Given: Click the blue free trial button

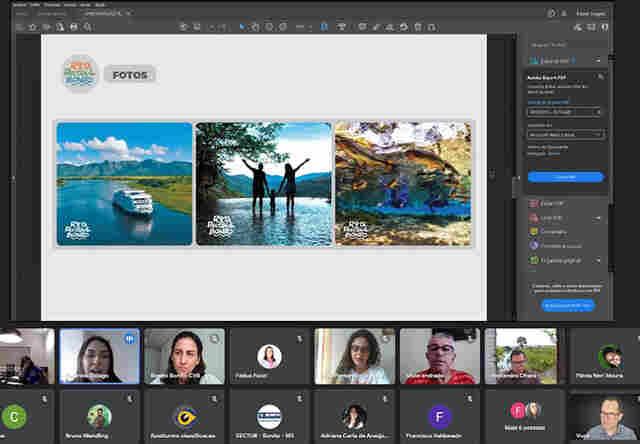Looking at the screenshot, I should (x=567, y=305).
